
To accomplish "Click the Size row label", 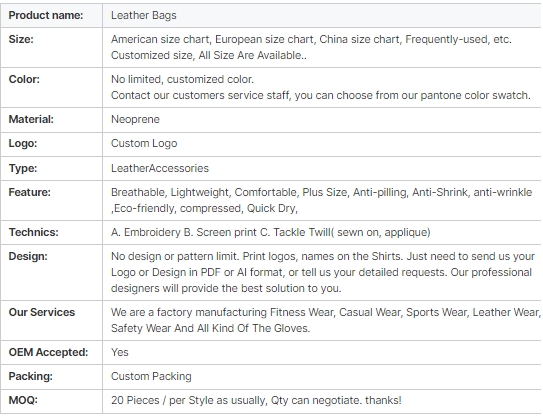I will click(x=21, y=39).
